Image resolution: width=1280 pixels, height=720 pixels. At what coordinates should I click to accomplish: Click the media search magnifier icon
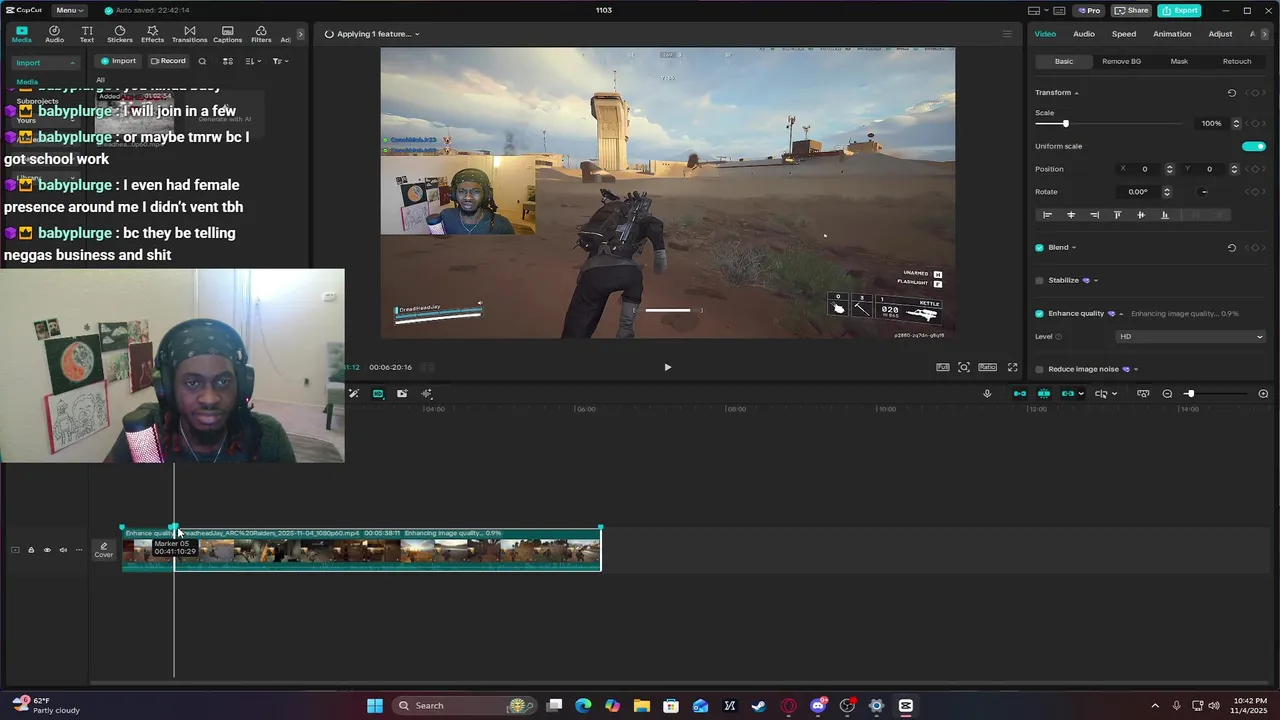tap(202, 61)
